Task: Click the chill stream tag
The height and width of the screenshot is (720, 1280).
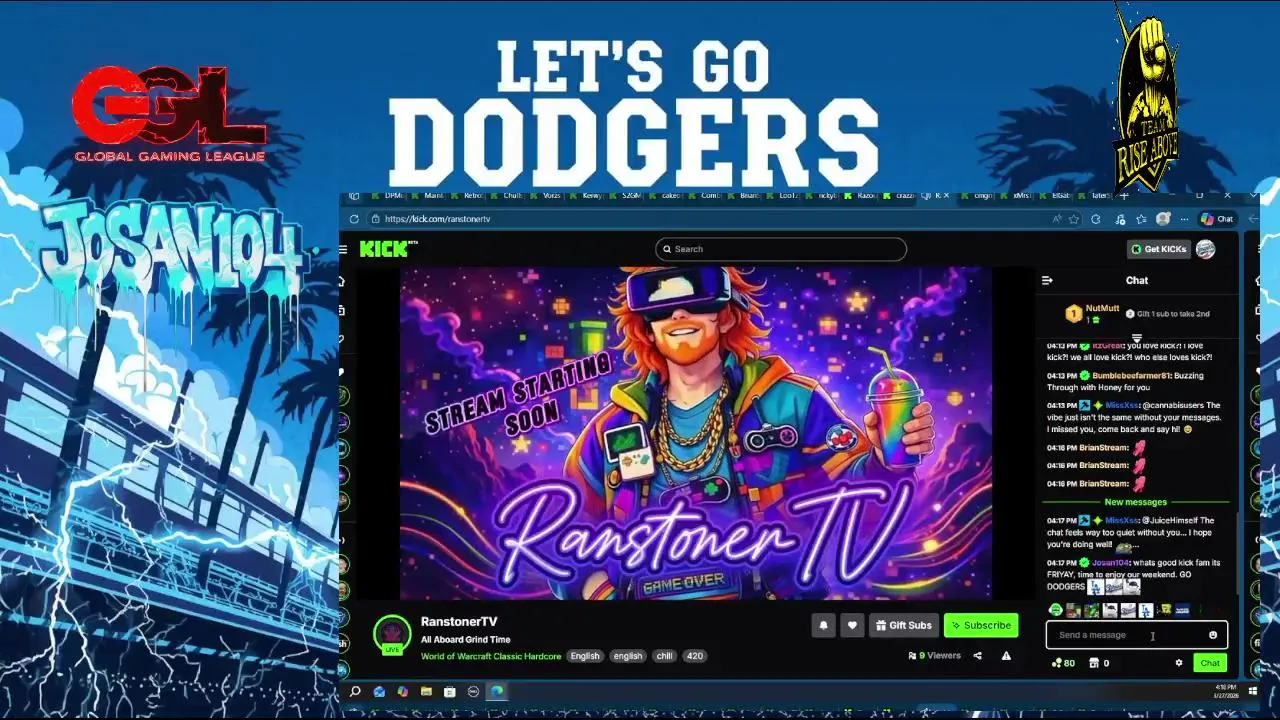Action: tap(664, 656)
